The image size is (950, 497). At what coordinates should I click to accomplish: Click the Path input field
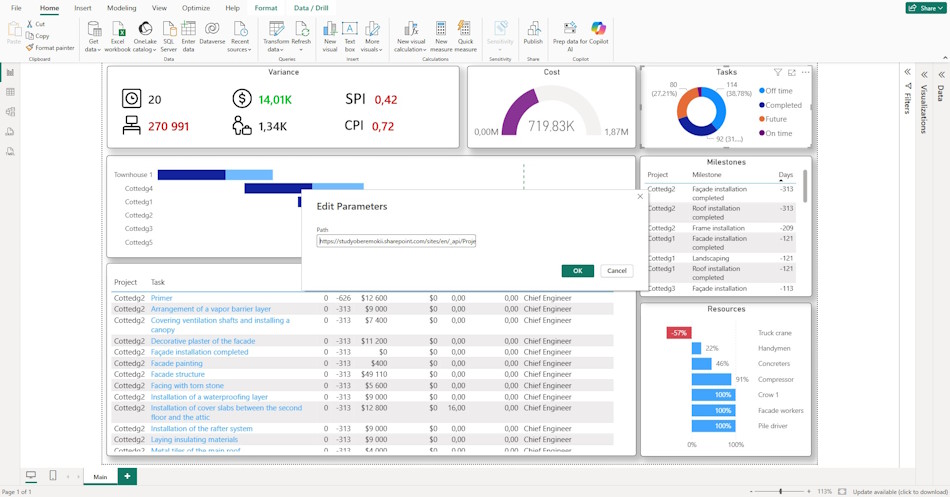point(396,241)
